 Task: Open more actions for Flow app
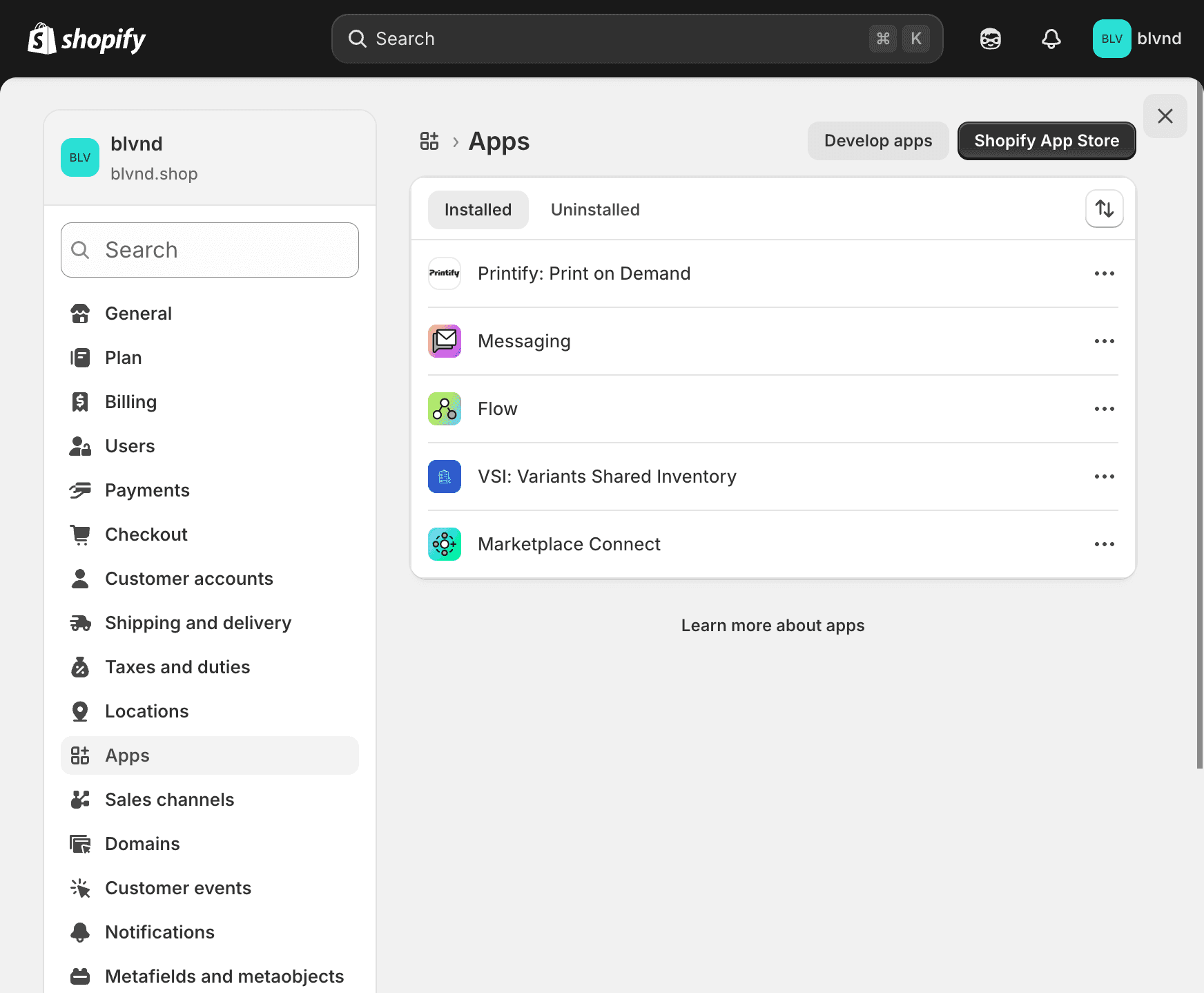click(x=1105, y=409)
